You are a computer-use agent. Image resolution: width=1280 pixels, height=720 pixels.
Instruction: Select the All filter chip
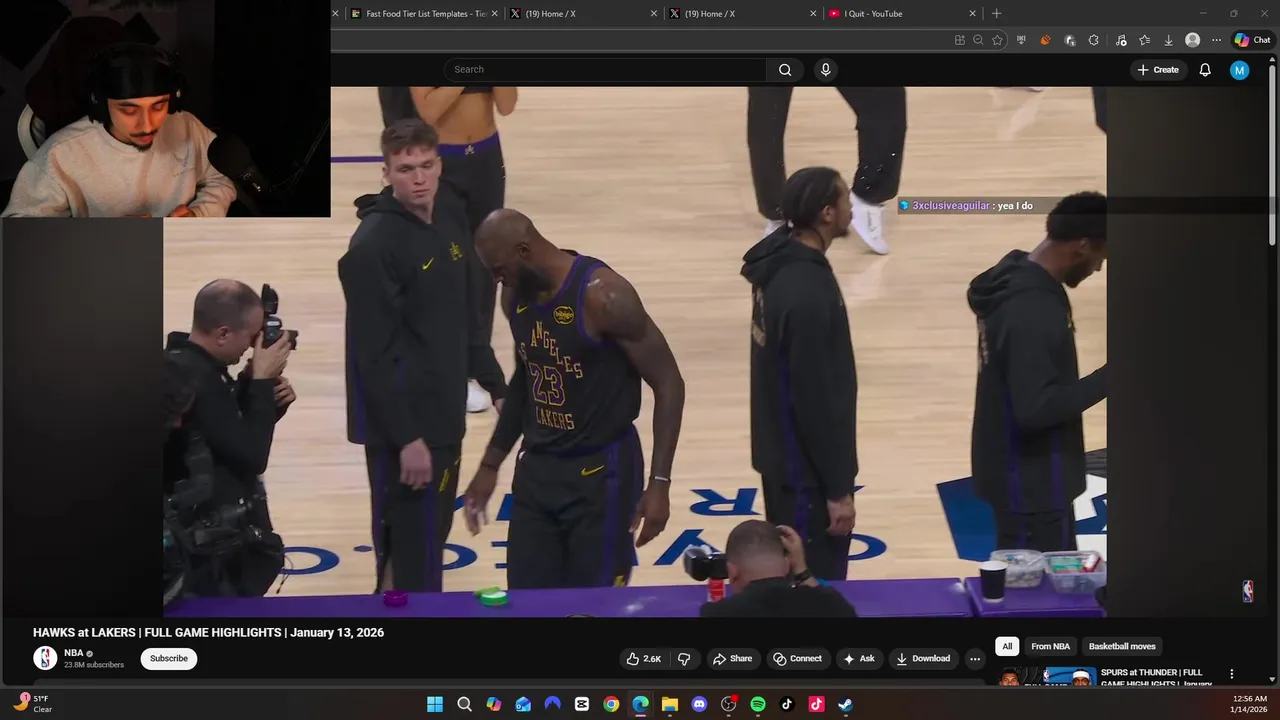pyautogui.click(x=1007, y=646)
